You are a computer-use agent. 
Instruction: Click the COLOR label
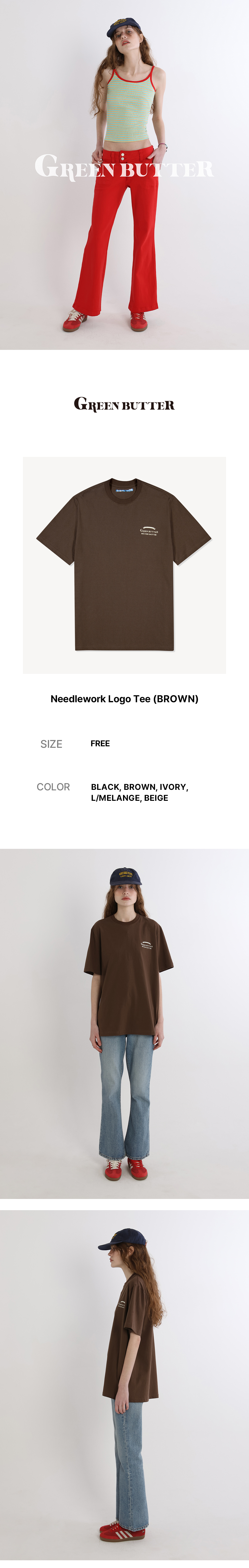coord(53,787)
